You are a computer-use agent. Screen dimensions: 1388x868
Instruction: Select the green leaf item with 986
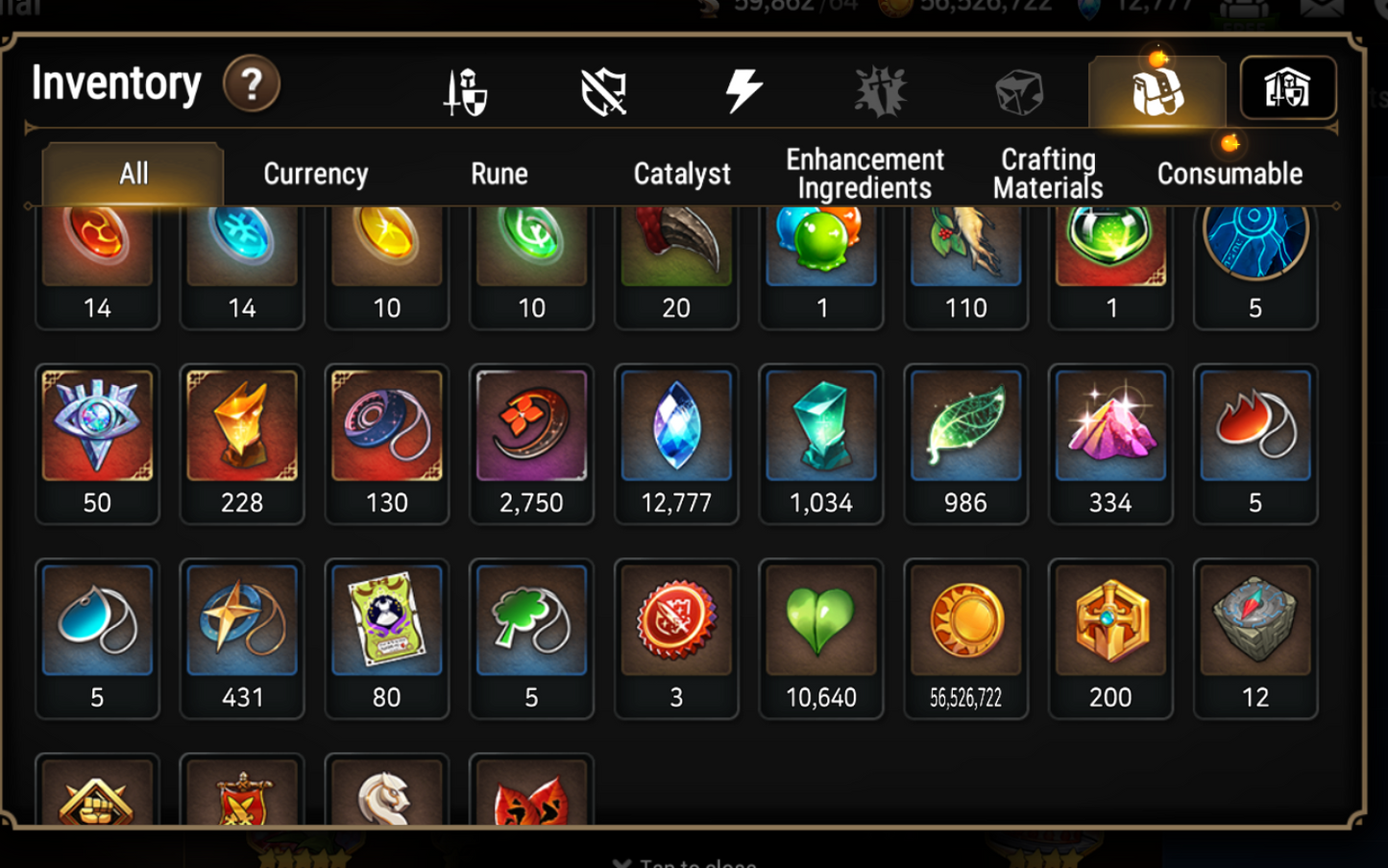click(x=965, y=444)
